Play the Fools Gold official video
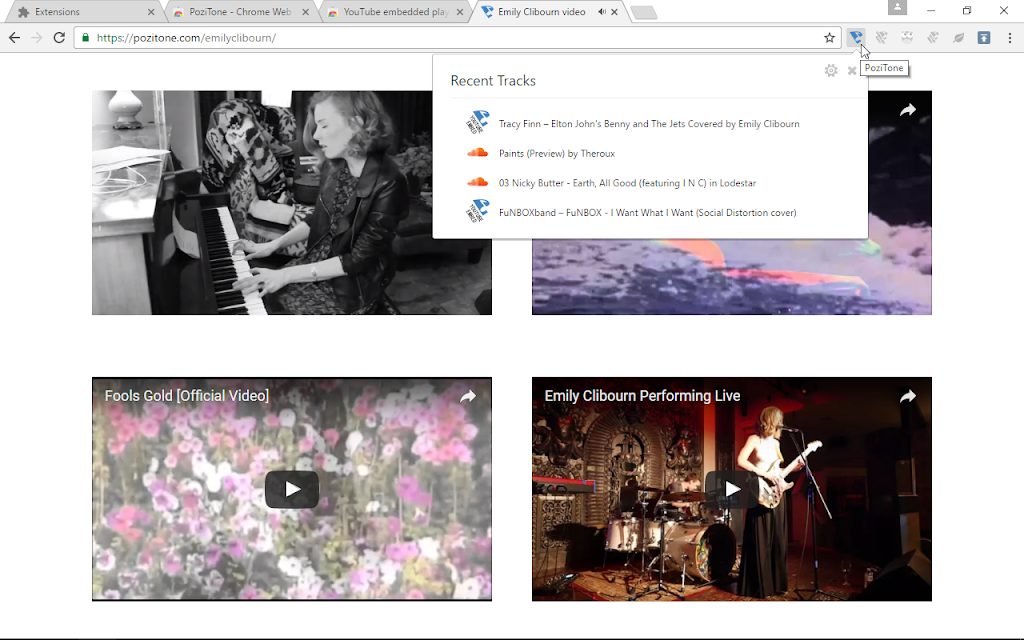The height and width of the screenshot is (640, 1024). pyautogui.click(x=292, y=489)
